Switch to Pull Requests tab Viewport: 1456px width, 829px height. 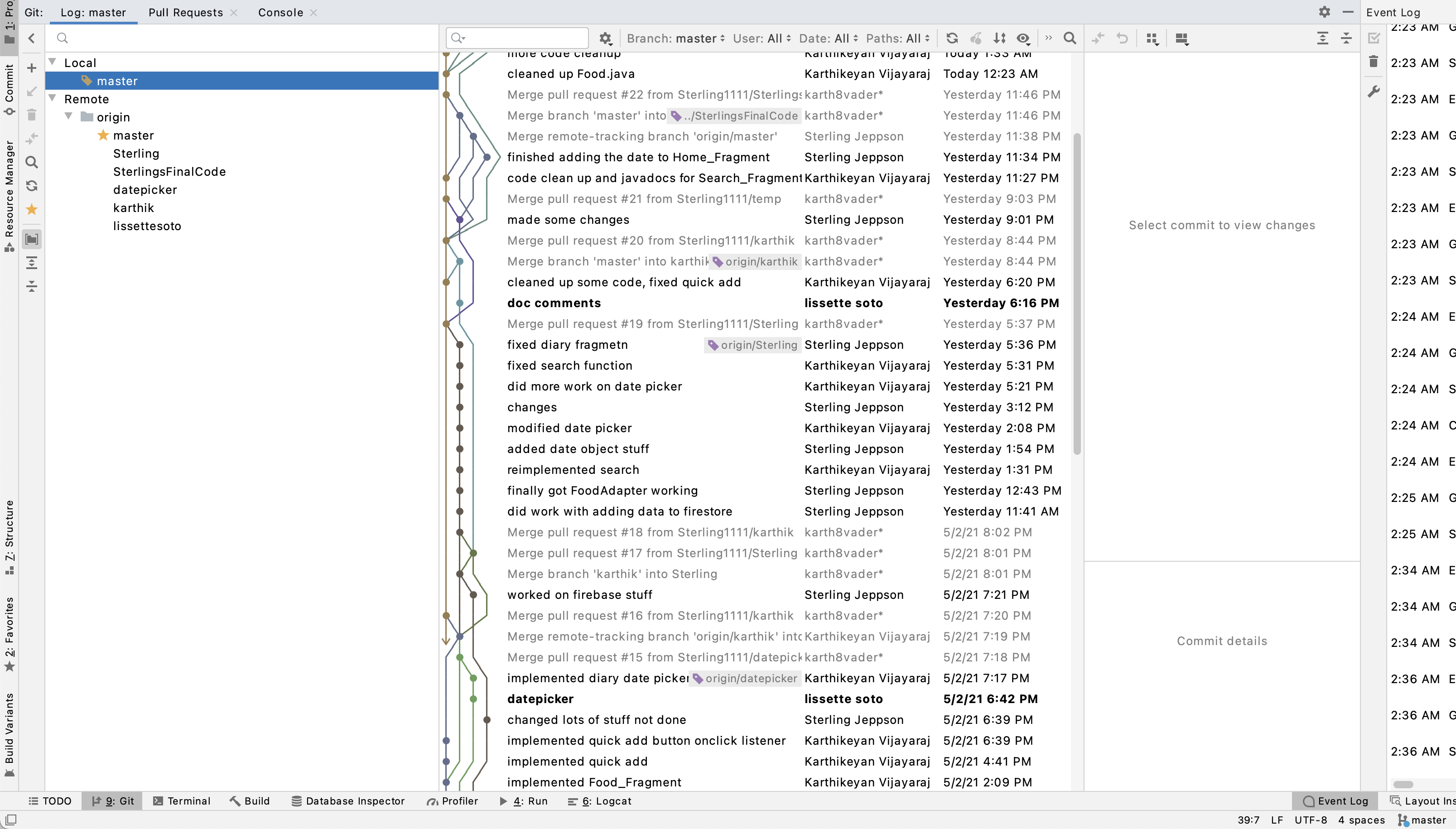(186, 13)
